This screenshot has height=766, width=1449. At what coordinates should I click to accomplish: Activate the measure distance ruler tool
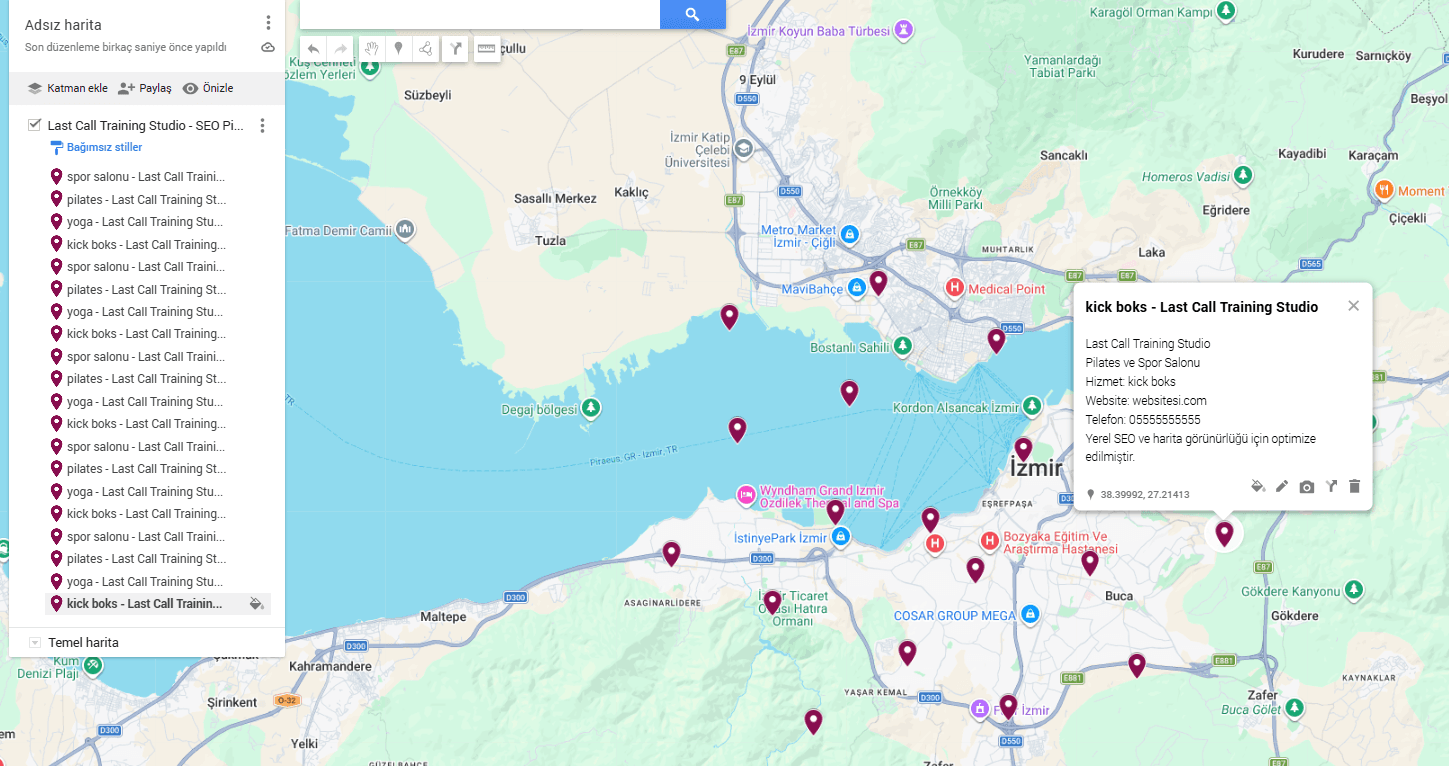pyautogui.click(x=487, y=49)
